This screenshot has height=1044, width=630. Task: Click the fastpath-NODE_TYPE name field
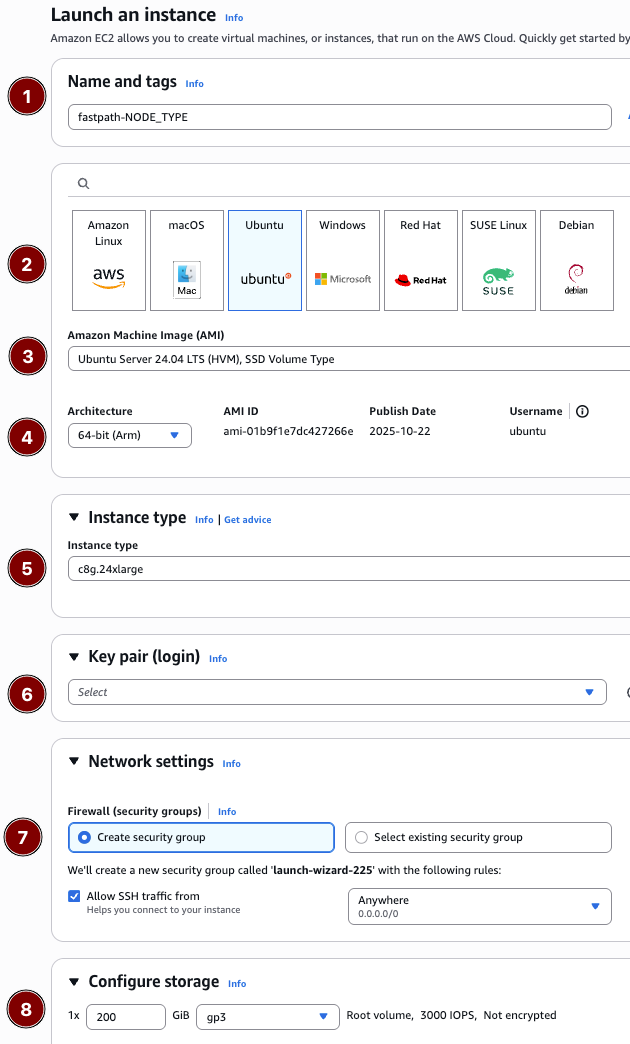(x=340, y=117)
